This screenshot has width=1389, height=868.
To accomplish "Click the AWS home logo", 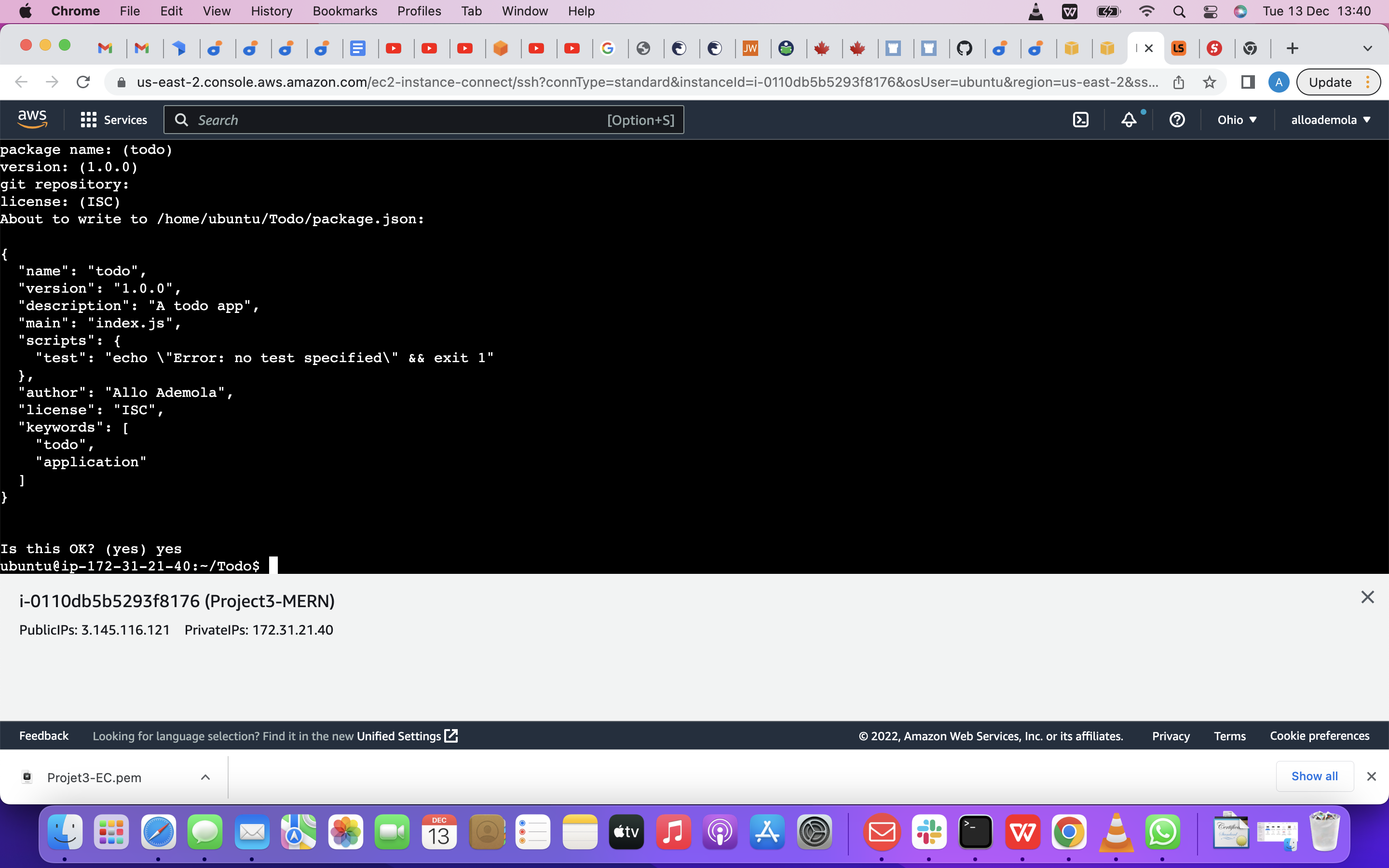I will (32, 118).
